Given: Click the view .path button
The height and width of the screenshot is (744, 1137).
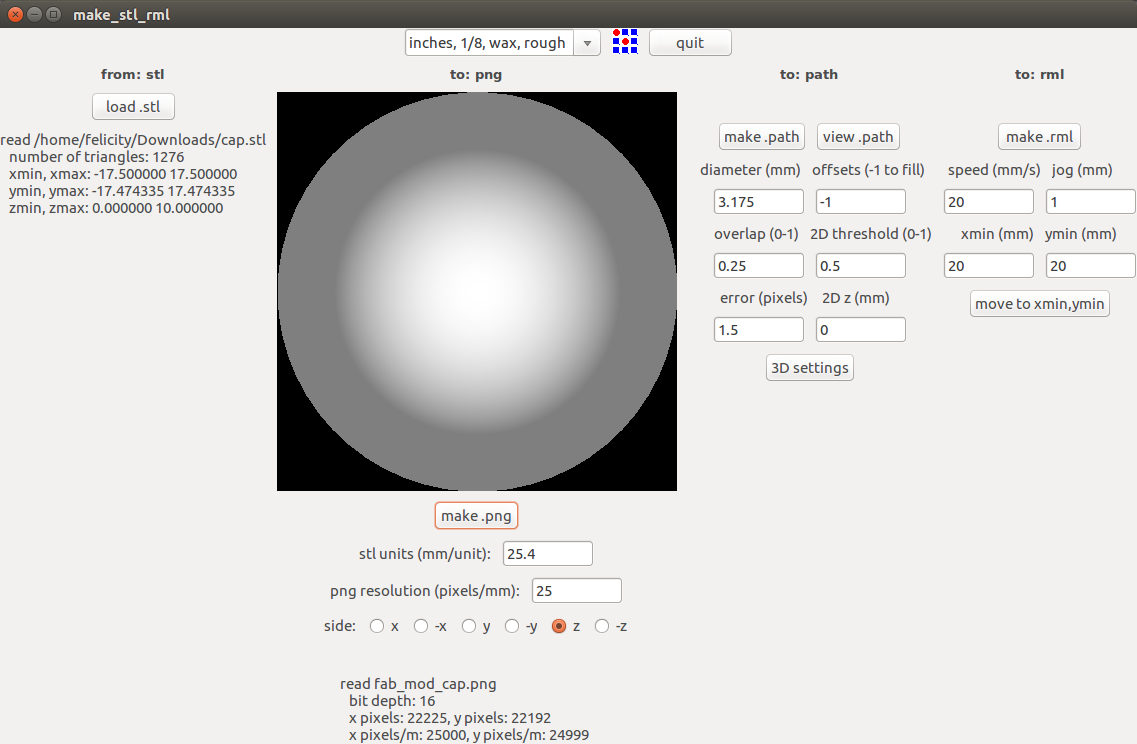Looking at the screenshot, I should 859,136.
